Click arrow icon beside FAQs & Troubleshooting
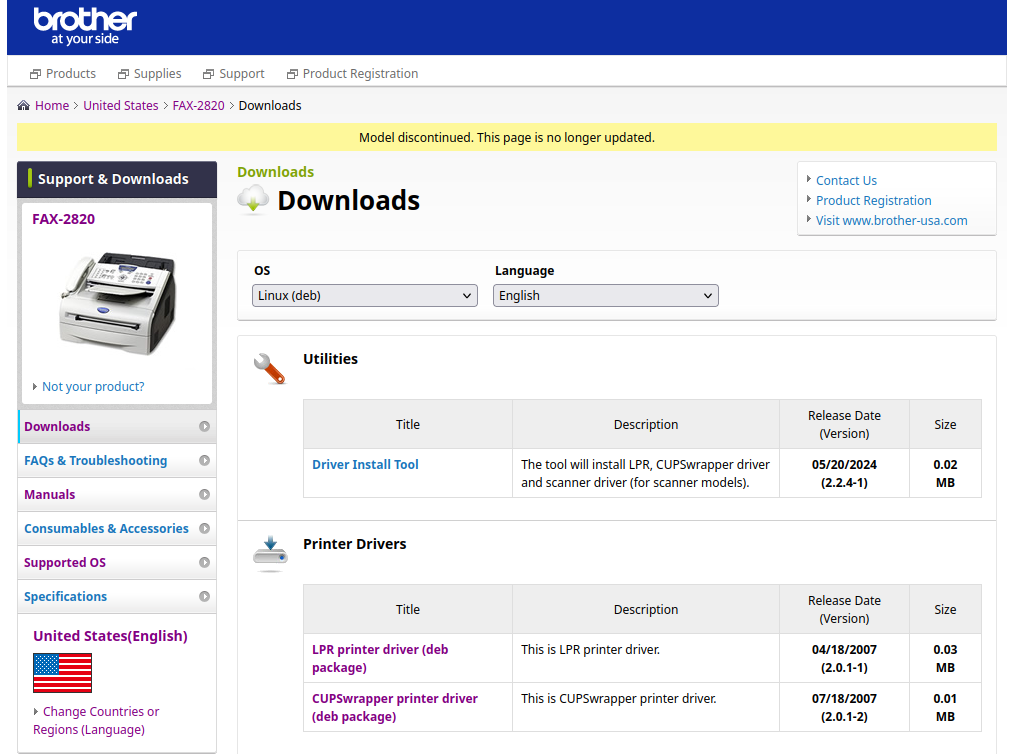The image size is (1015, 754). tap(205, 460)
